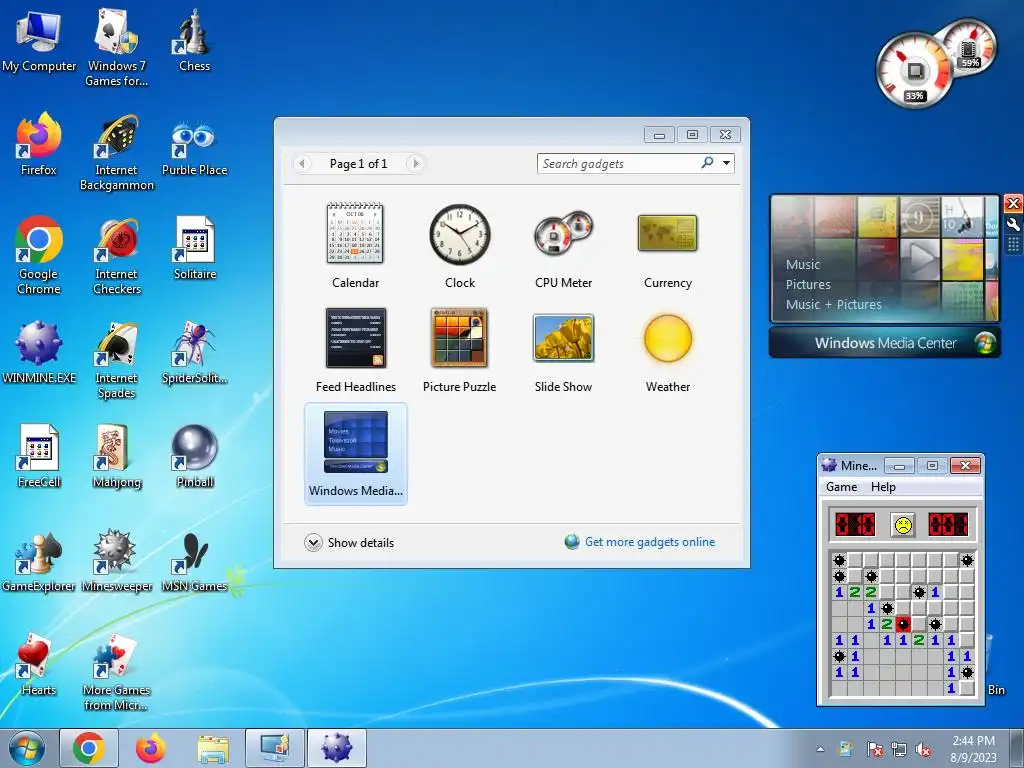This screenshot has width=1024, height=768.
Task: Launch the Chess desktop shortcut
Action: 194,40
